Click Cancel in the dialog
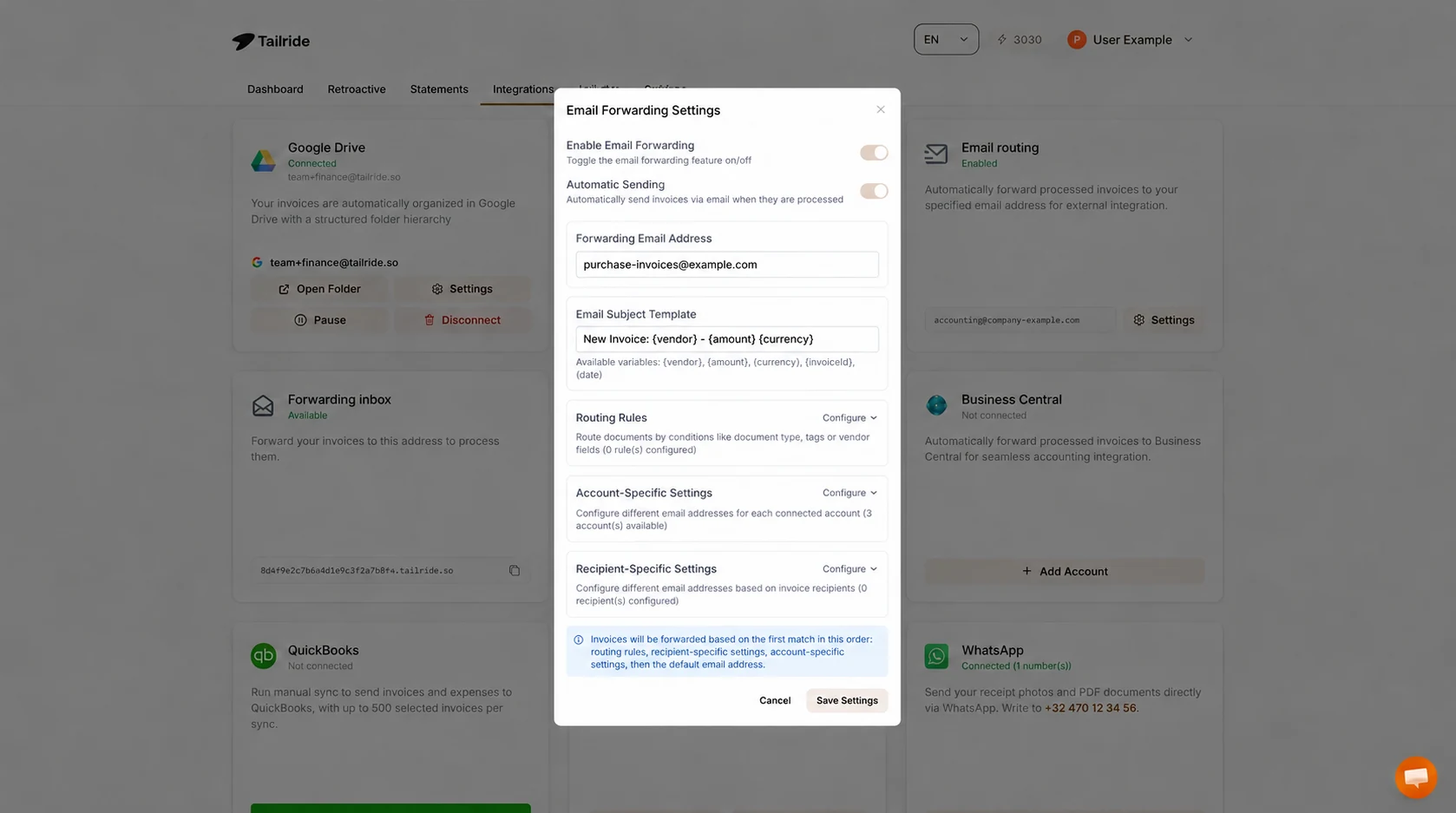The width and height of the screenshot is (1456, 813). [775, 700]
